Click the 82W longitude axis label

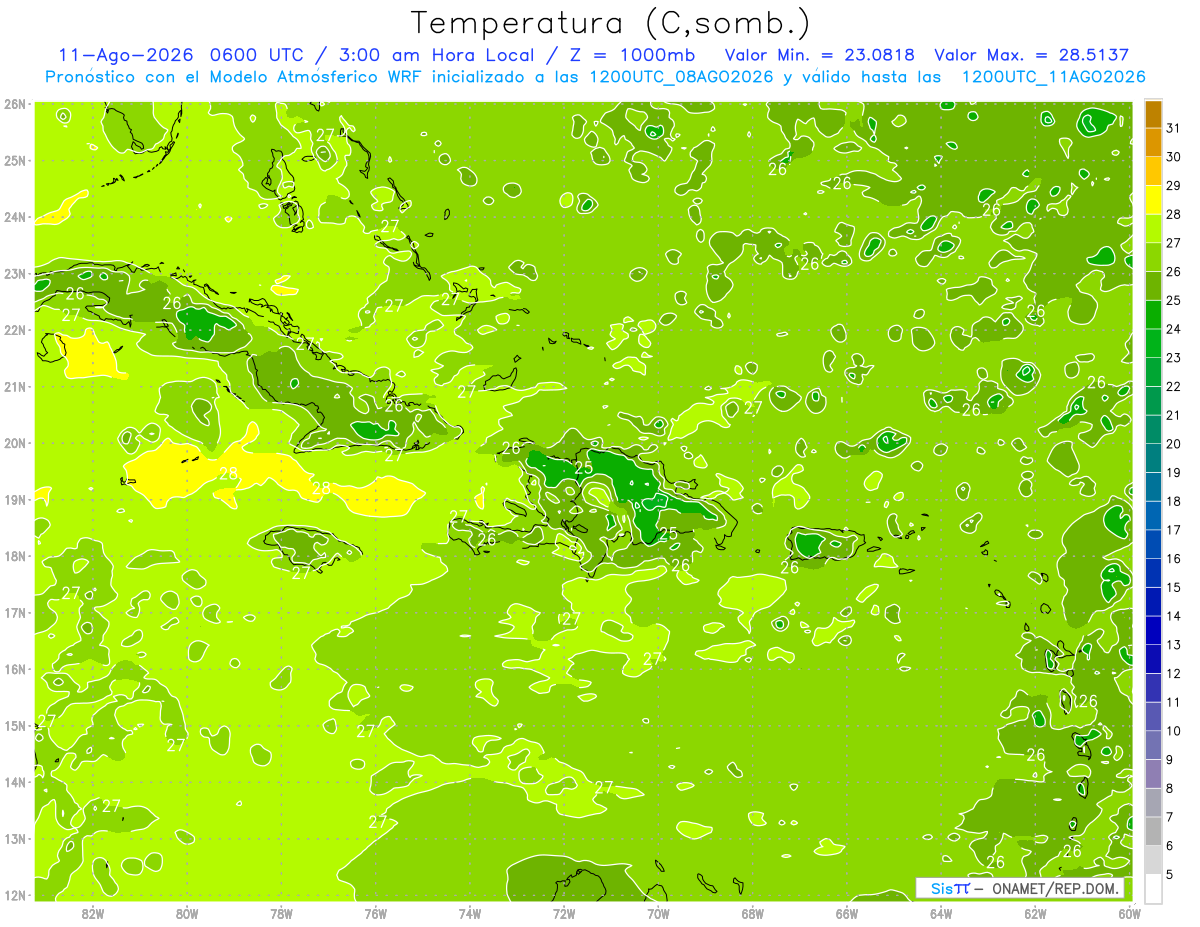93,913
